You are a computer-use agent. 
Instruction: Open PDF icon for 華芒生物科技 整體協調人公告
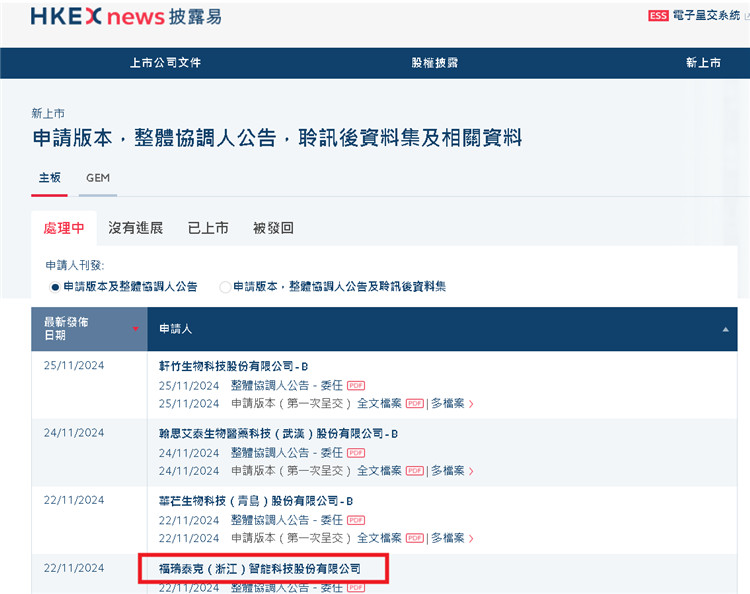point(356,520)
